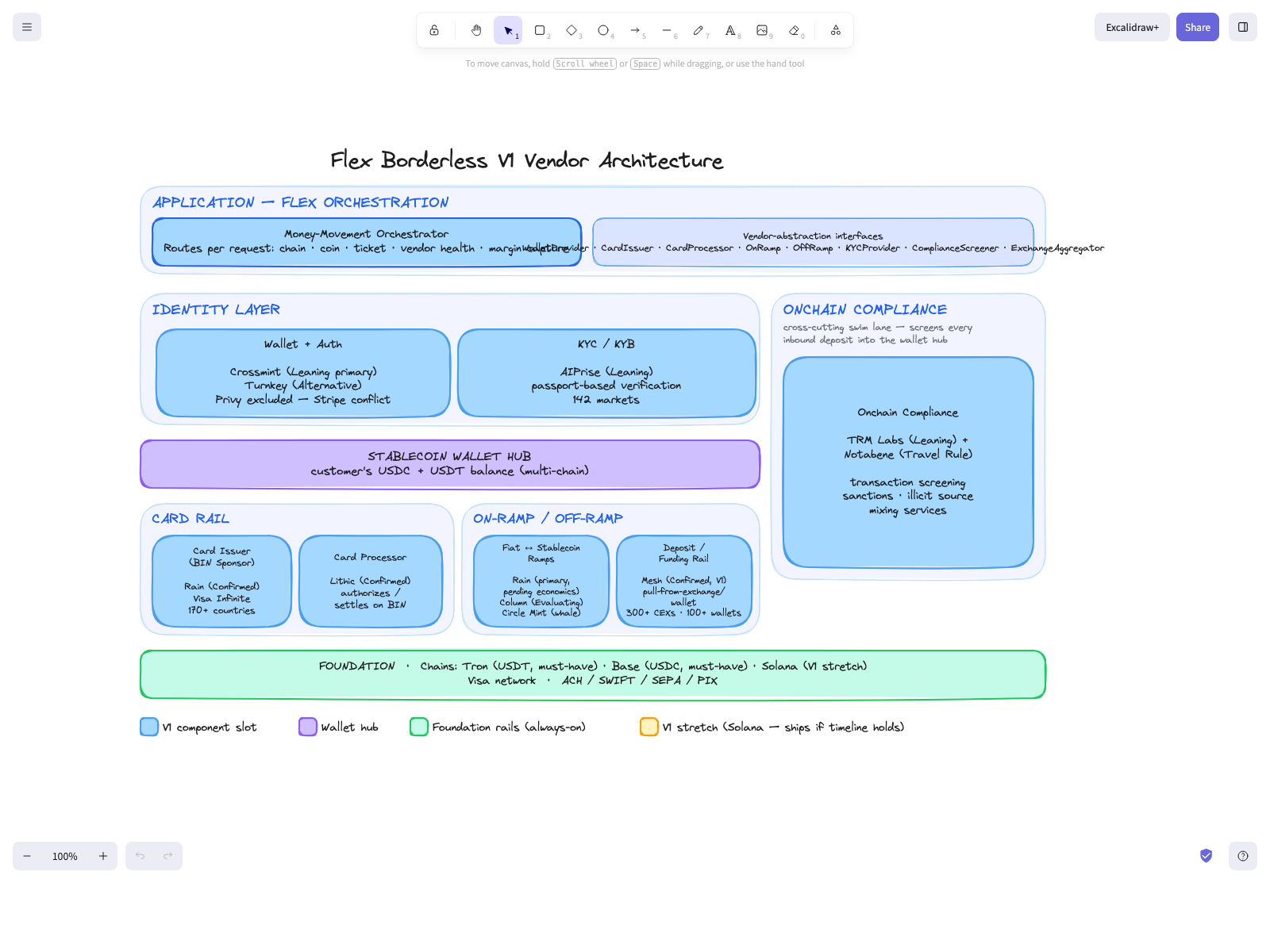The image size is (1270, 952).
Task: Open the Excalidraw+ link
Action: tap(1132, 27)
